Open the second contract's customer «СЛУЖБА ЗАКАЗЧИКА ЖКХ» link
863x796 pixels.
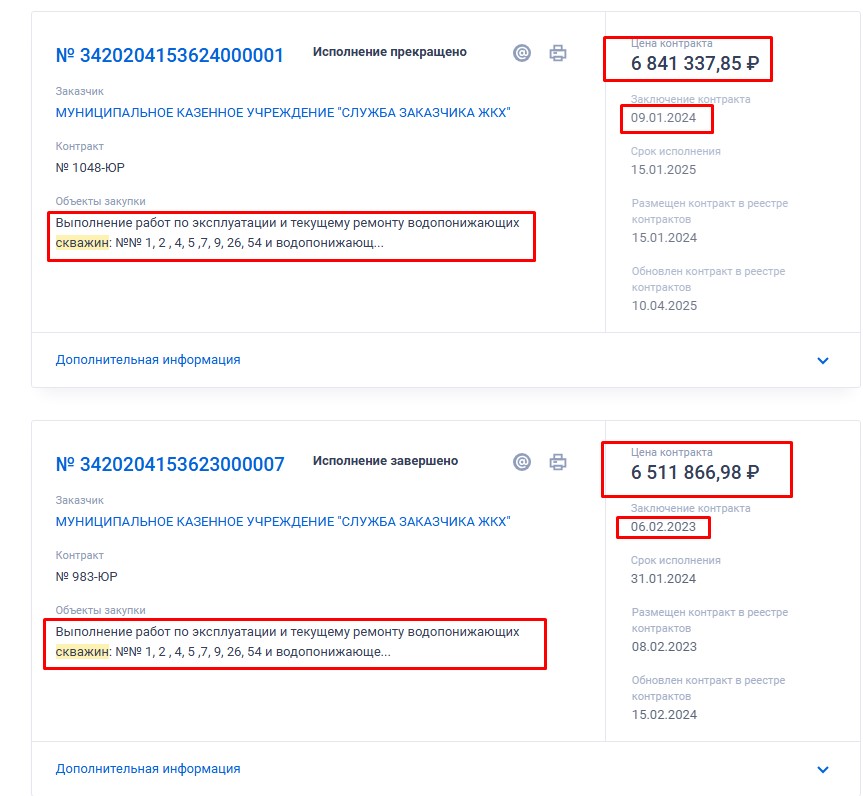pyautogui.click(x=283, y=522)
